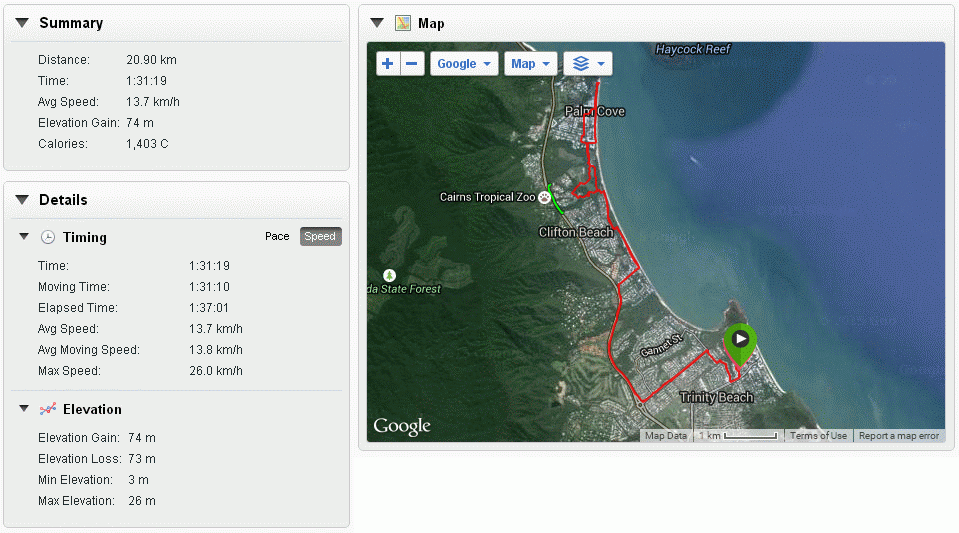959x533 pixels.
Task: Open the Map type dropdown
Action: coord(530,64)
